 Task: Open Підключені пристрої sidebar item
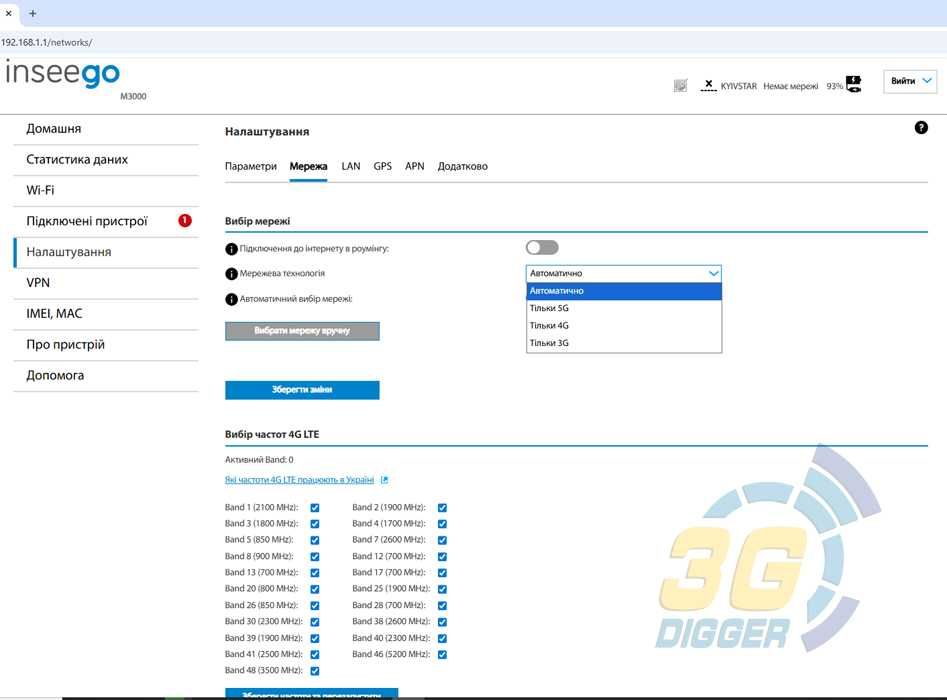[x=106, y=221]
